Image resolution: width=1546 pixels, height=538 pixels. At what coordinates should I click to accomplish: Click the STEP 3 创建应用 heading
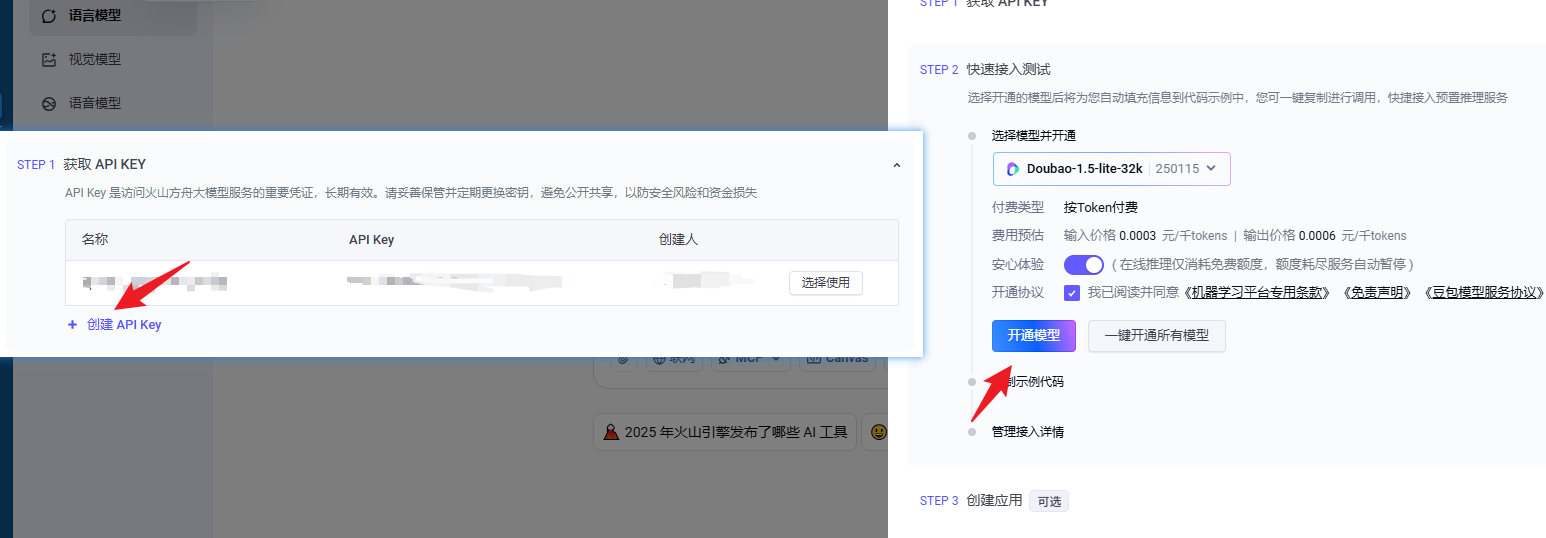(x=971, y=500)
